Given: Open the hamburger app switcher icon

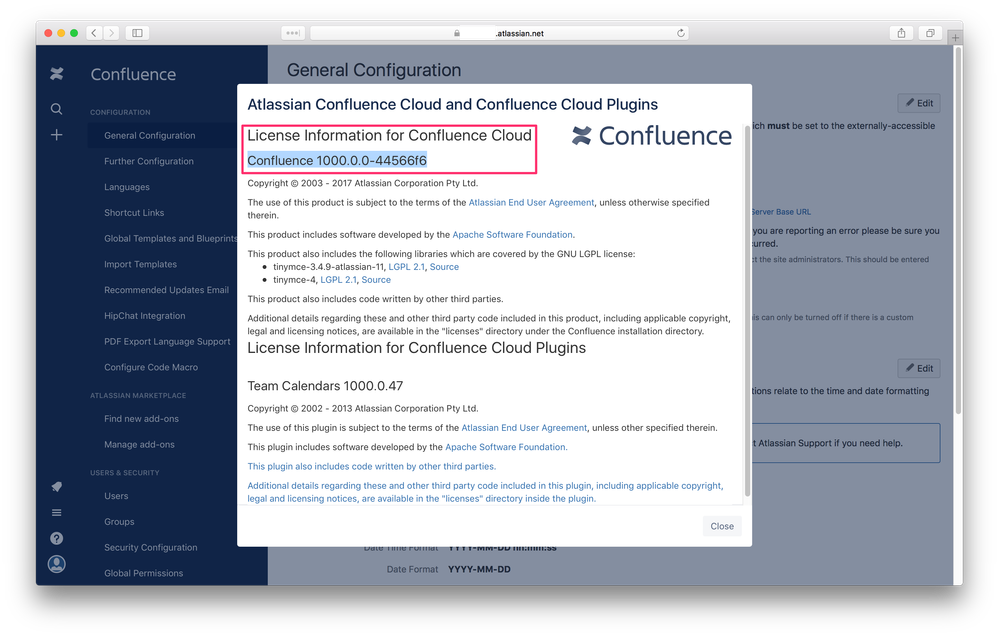Looking at the screenshot, I should (57, 513).
